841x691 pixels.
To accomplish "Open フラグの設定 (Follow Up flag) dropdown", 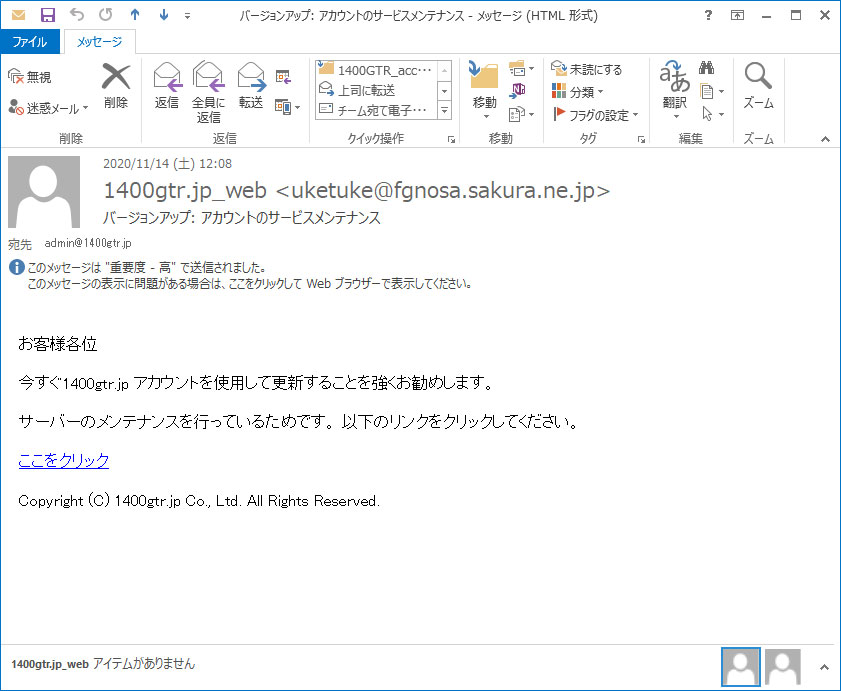I will pos(596,115).
